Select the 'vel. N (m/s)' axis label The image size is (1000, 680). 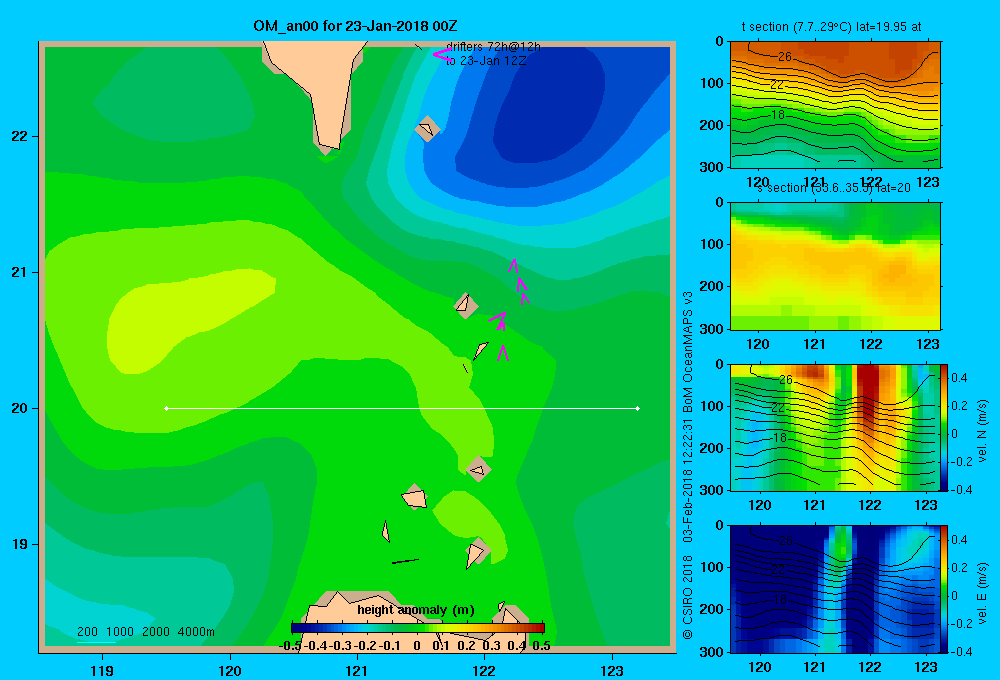(x=982, y=431)
